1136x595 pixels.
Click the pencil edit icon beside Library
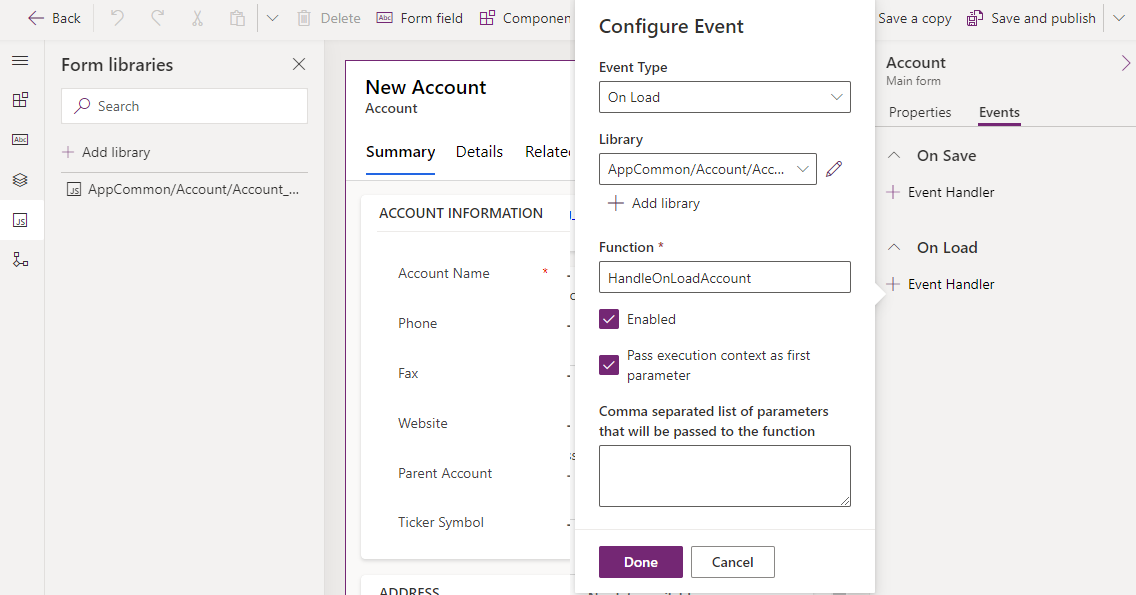(834, 169)
